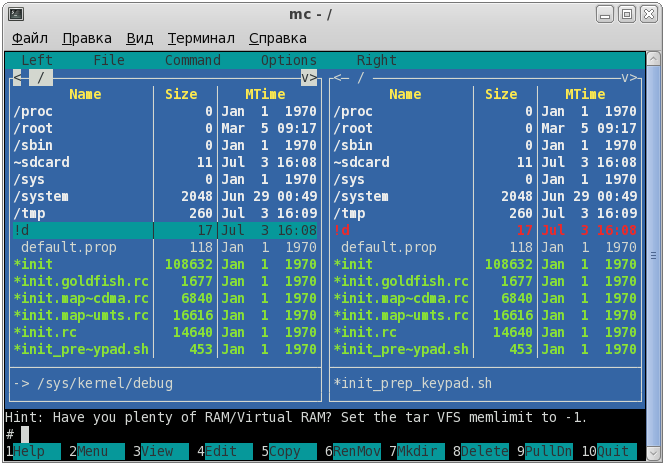This screenshot has height=464, width=665.
Task: Select /system in left panel
Action: [x=165, y=196]
